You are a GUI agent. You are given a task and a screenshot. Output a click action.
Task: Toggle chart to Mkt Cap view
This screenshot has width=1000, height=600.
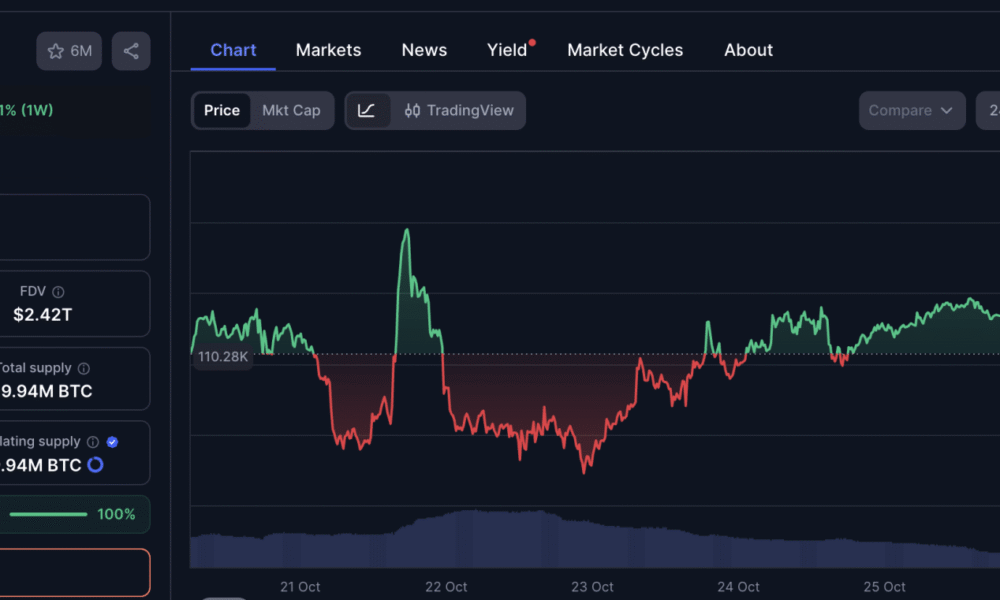click(291, 111)
